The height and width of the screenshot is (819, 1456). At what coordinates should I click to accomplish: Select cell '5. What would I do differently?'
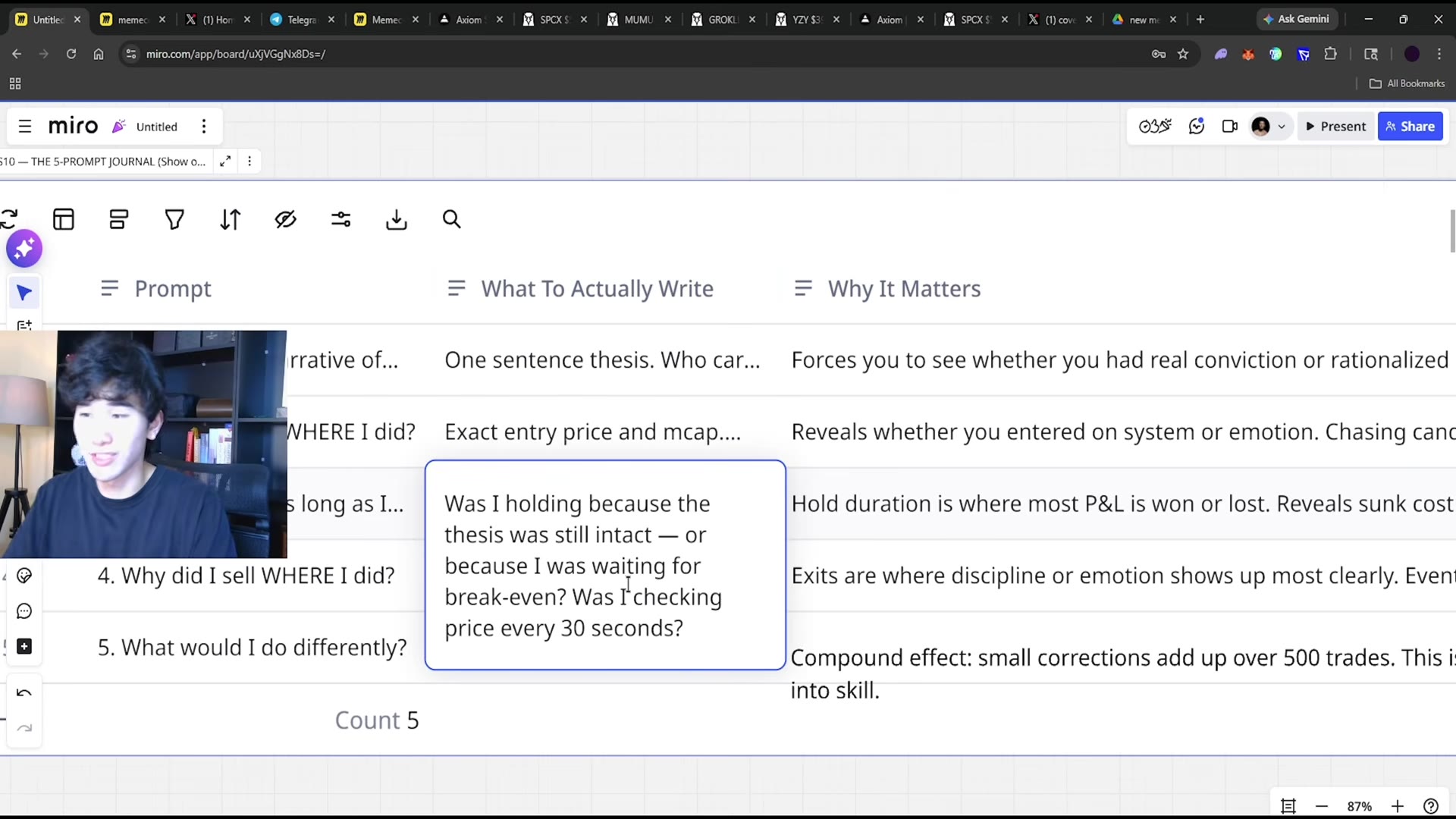[x=253, y=648]
